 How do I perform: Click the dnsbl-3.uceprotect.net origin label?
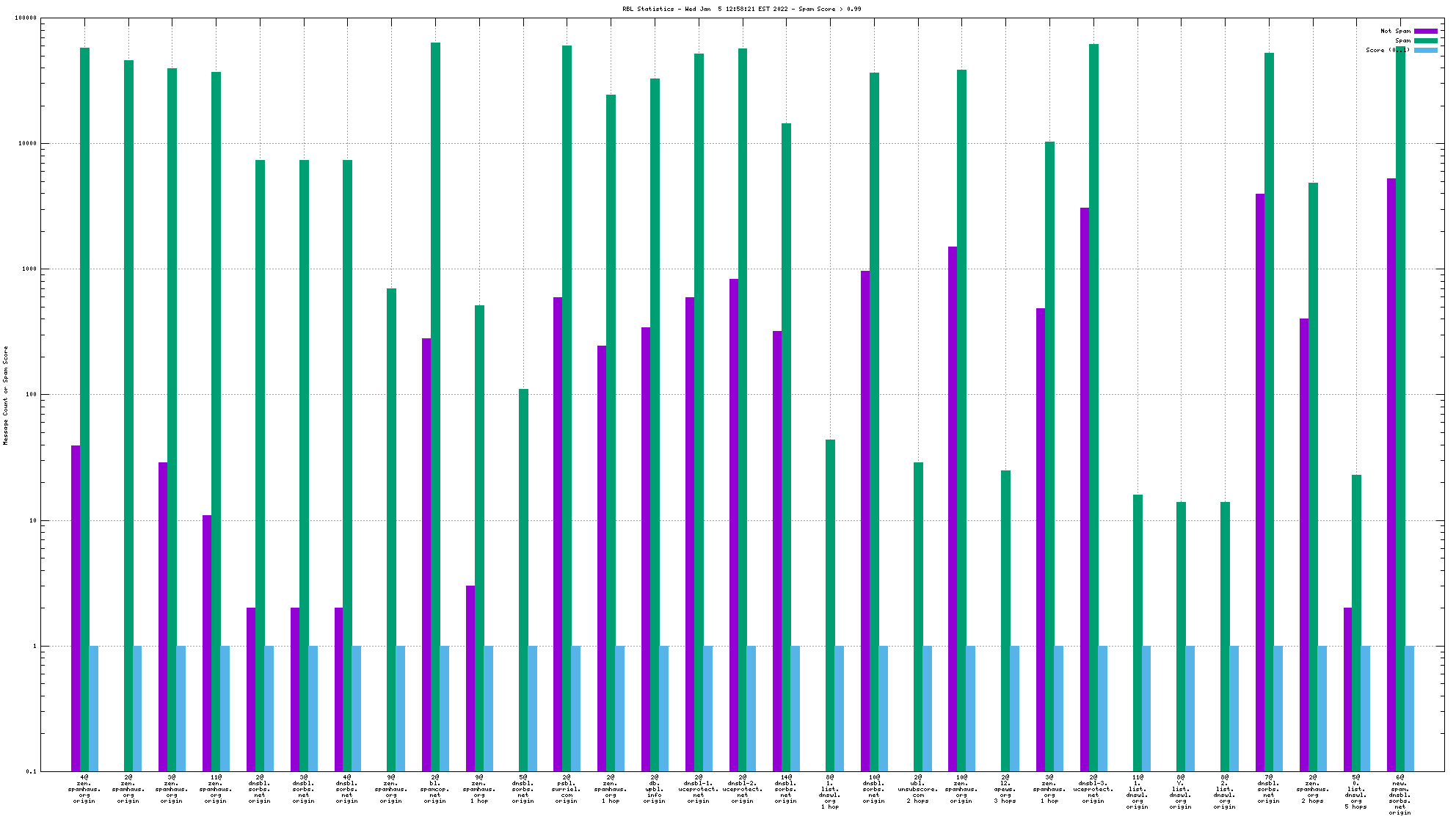[x=1093, y=789]
